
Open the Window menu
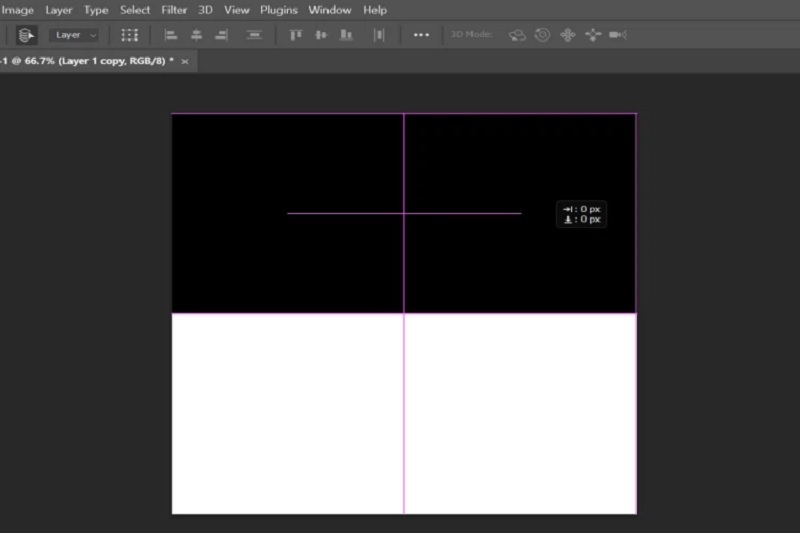coord(329,10)
